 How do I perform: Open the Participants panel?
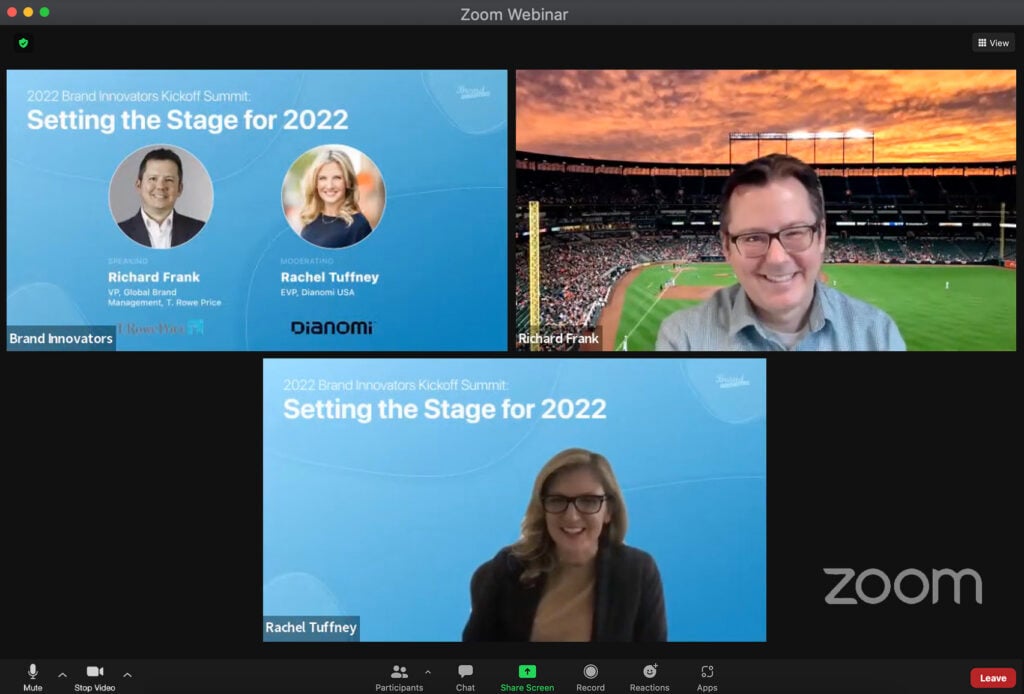coord(399,675)
